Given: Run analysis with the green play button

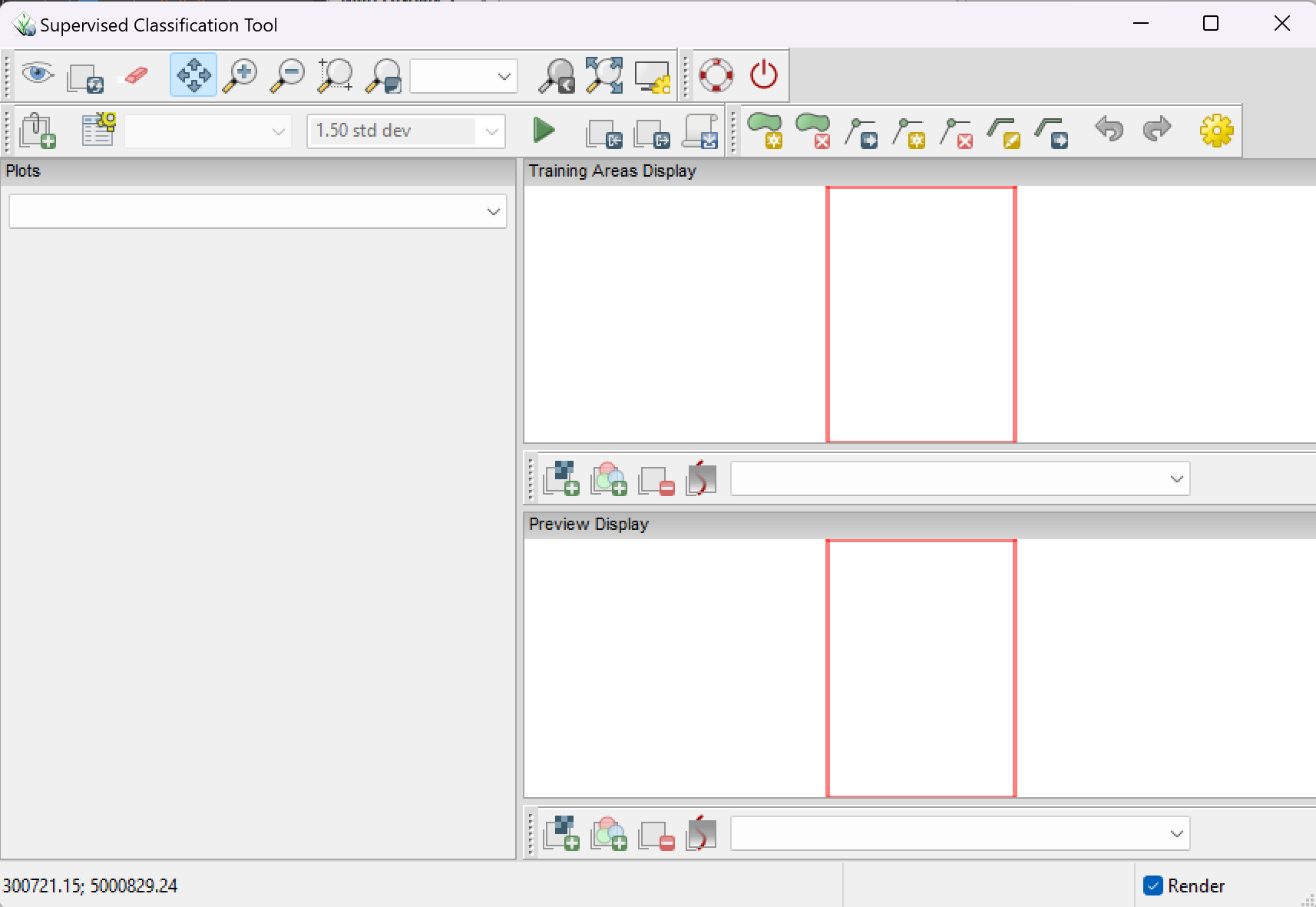Looking at the screenshot, I should 544,131.
